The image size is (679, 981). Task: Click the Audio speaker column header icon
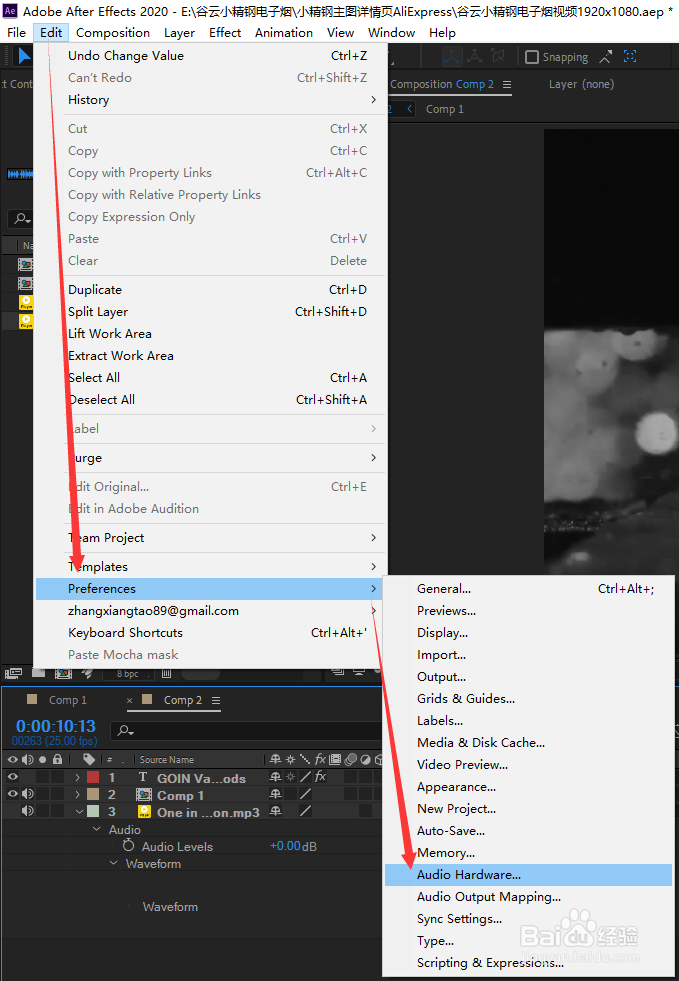coord(28,760)
